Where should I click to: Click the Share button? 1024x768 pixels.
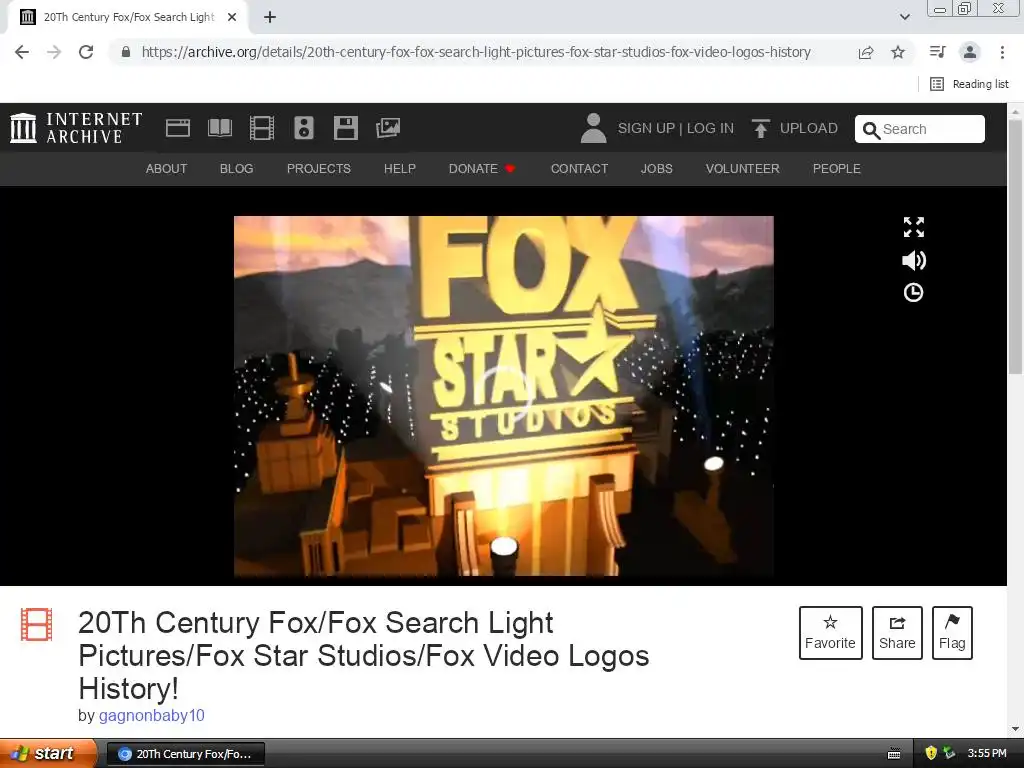pos(897,633)
